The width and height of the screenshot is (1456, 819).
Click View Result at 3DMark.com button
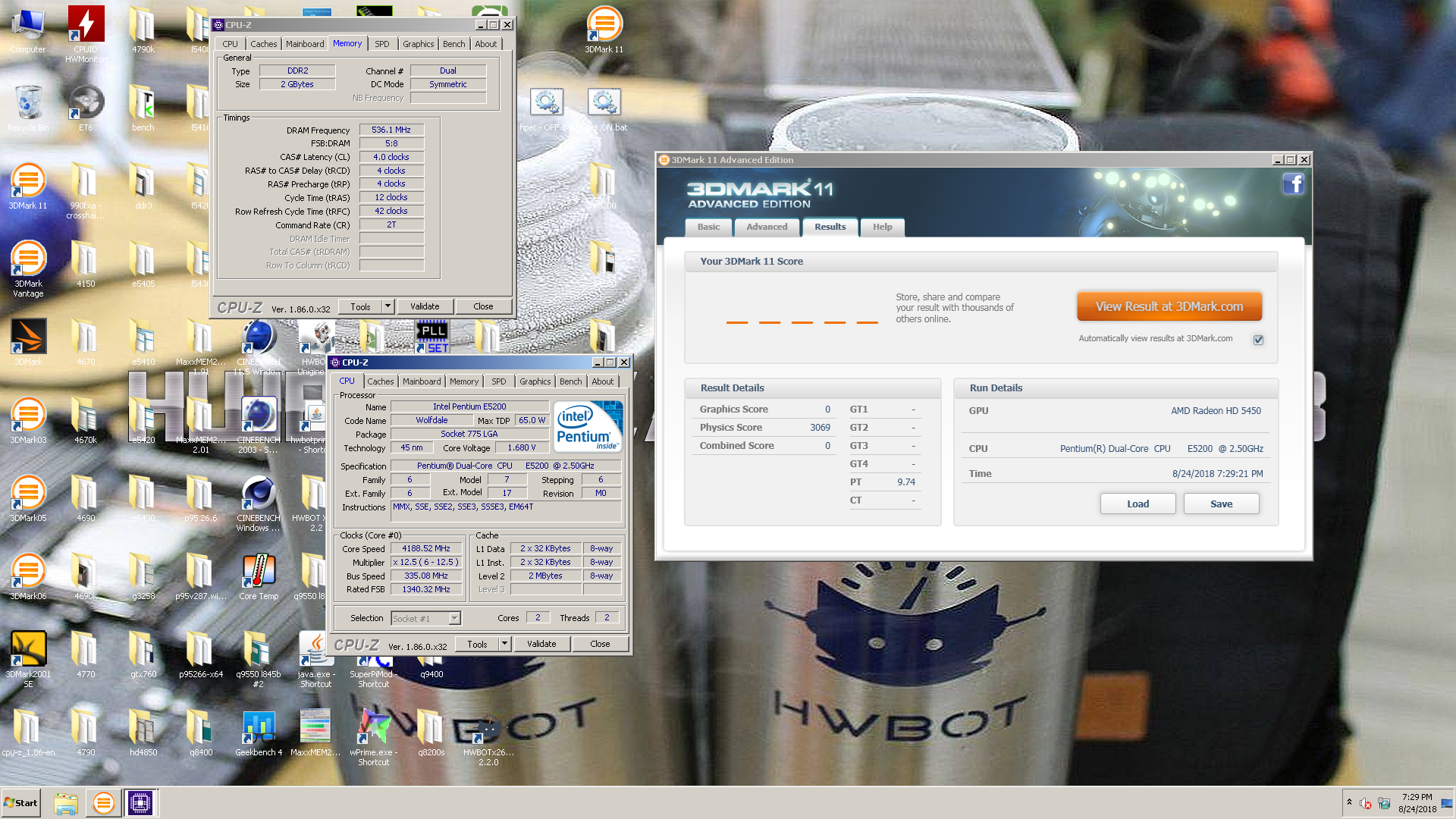(1169, 306)
